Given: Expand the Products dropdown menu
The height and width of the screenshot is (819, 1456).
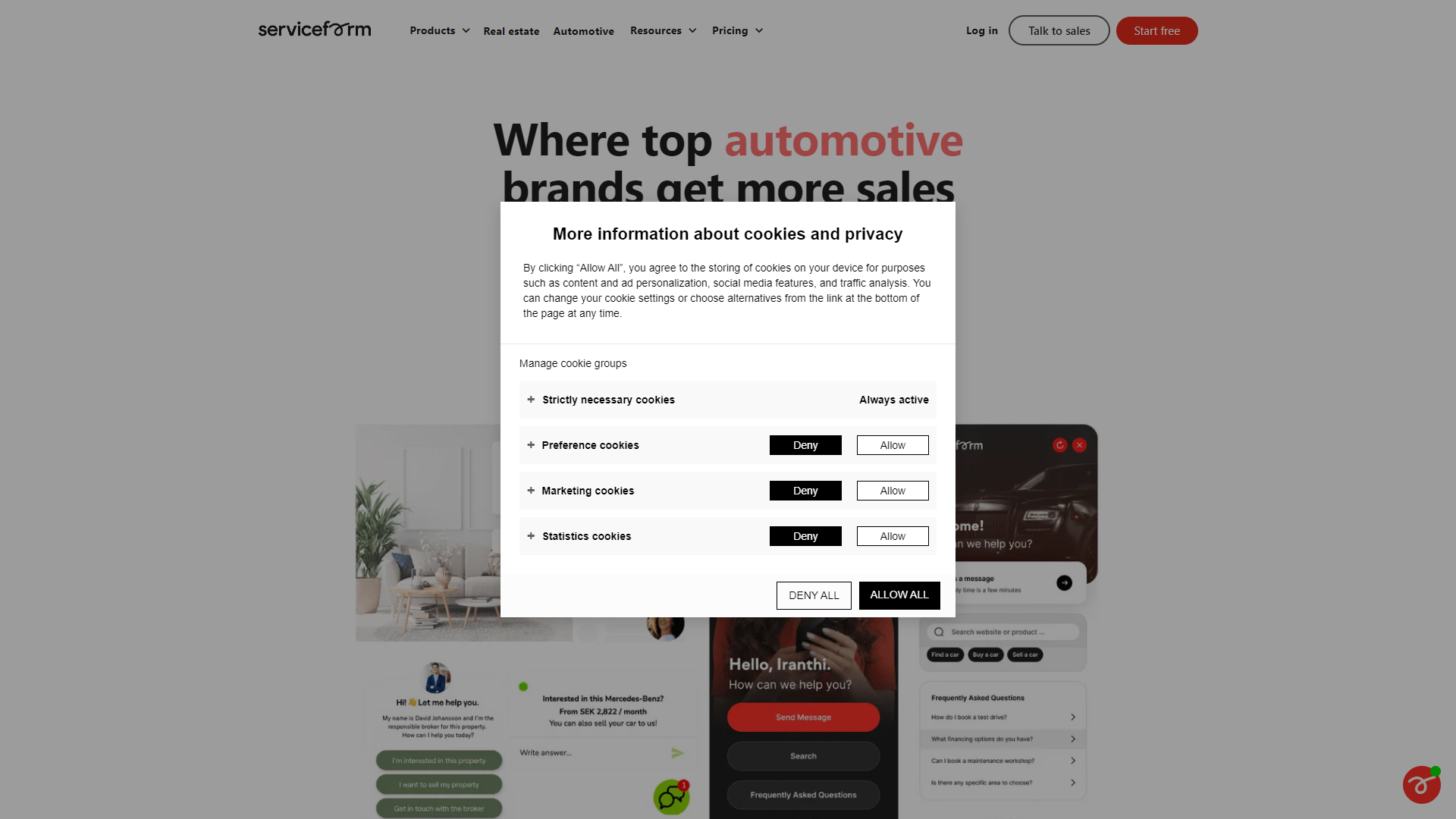Looking at the screenshot, I should pyautogui.click(x=440, y=30).
